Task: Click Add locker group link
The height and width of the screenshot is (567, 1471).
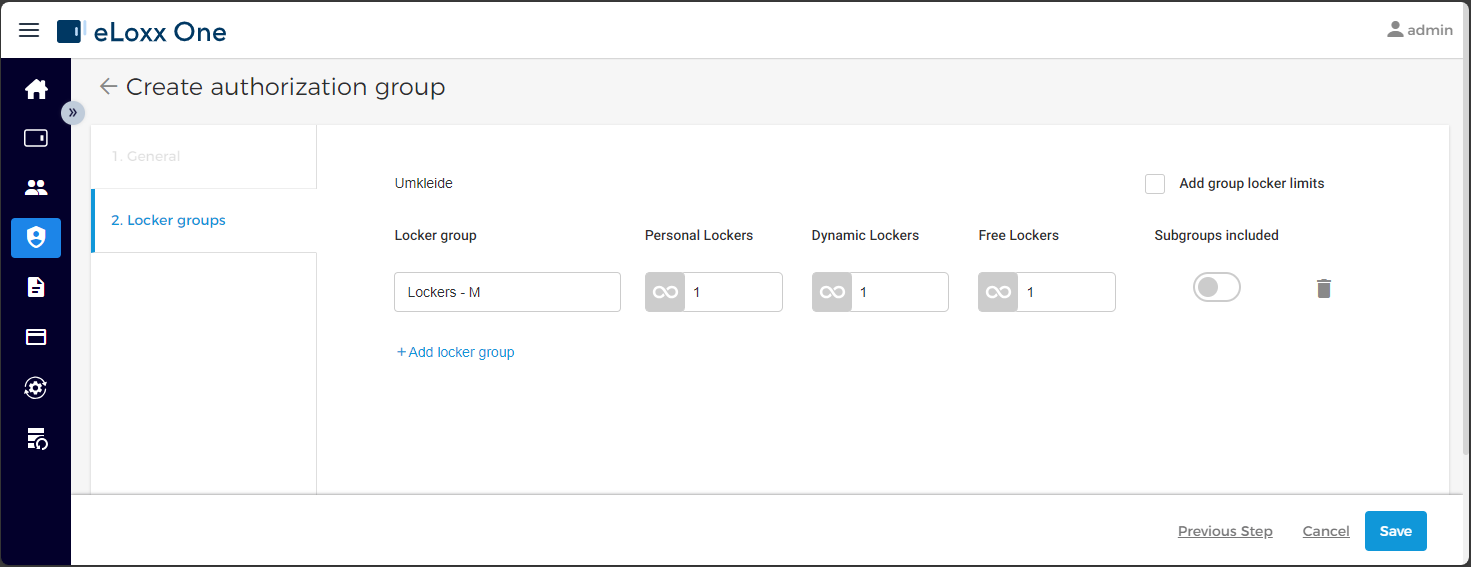Action: (x=456, y=352)
